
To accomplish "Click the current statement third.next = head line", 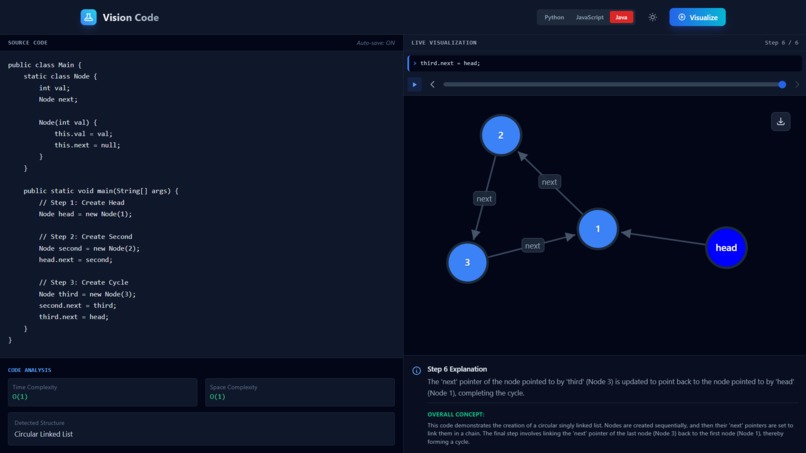I will pyautogui.click(x=604, y=63).
